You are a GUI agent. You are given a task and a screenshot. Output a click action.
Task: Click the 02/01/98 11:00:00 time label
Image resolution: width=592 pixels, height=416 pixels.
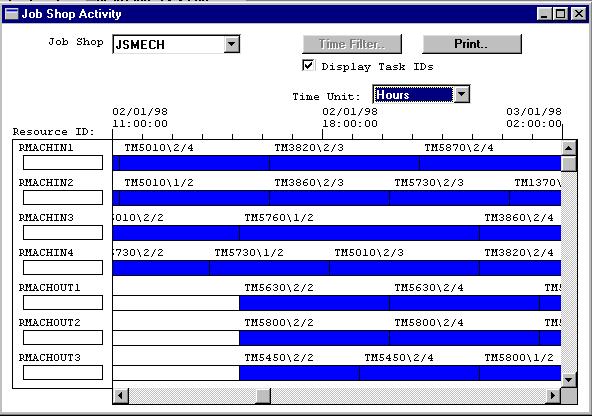[140, 117]
